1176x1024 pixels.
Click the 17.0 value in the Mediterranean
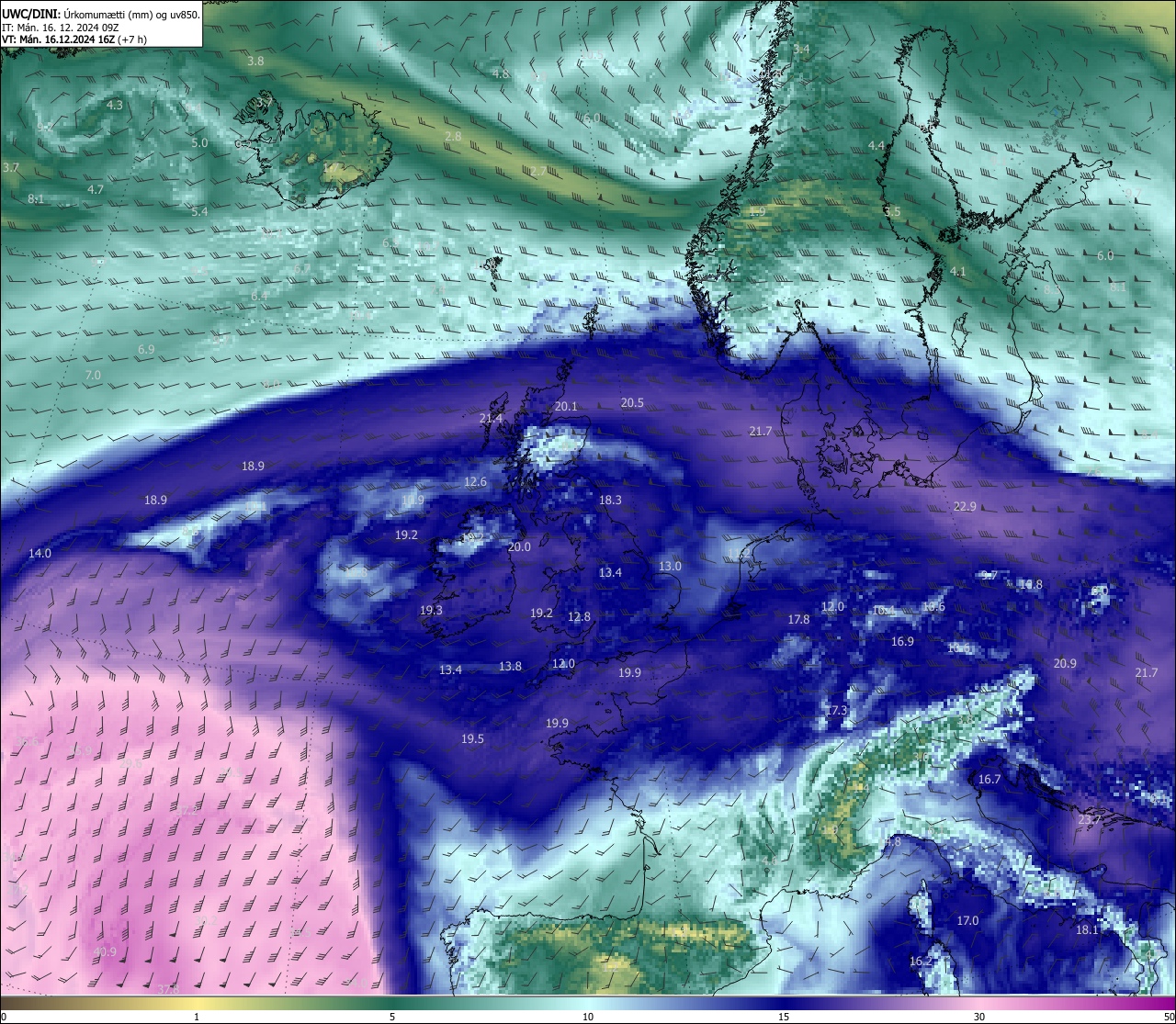[x=967, y=921]
